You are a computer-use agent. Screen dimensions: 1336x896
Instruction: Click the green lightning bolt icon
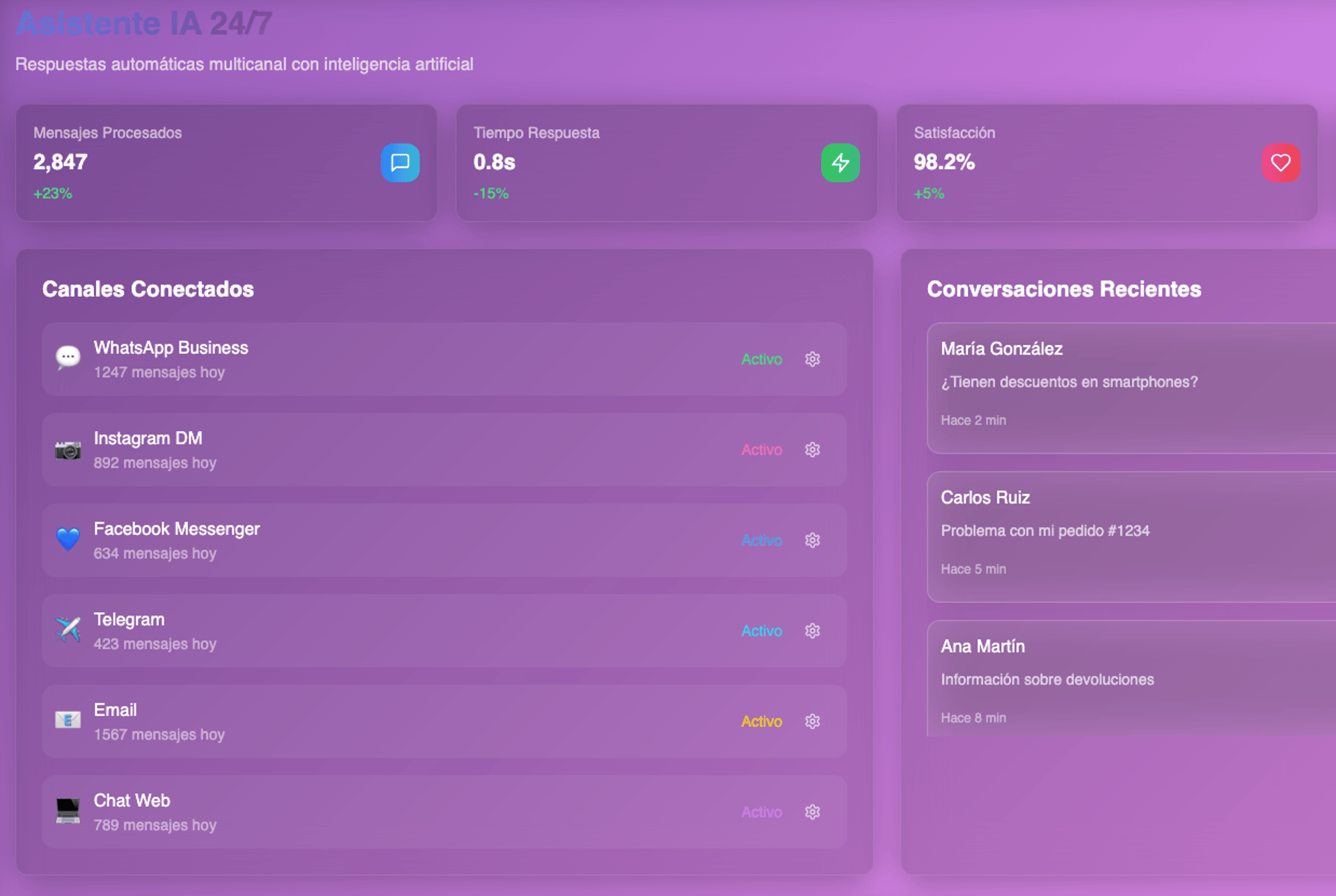pyautogui.click(x=840, y=163)
